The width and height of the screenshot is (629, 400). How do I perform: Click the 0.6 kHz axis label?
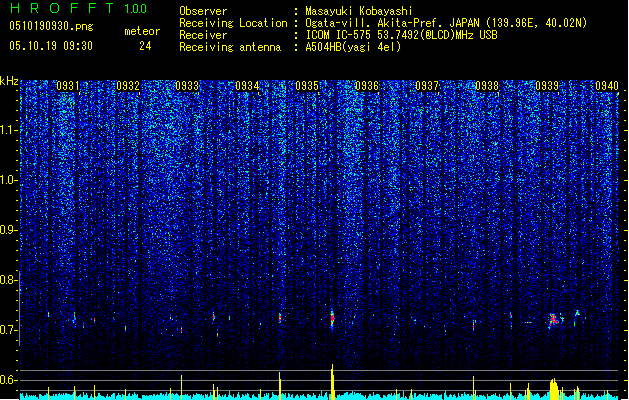(x=8, y=380)
